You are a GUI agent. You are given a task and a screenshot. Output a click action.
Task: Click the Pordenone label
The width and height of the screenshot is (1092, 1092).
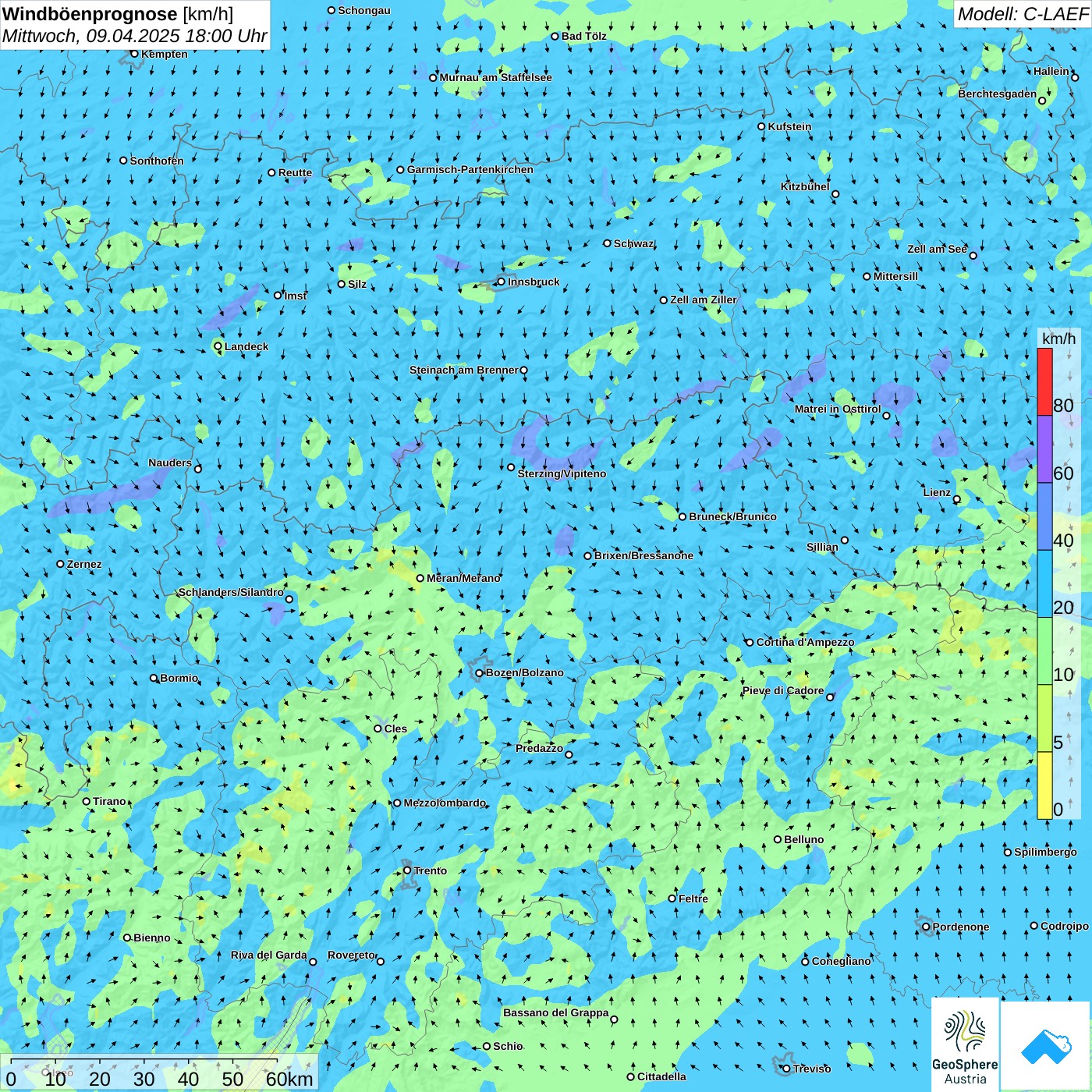pyautogui.click(x=961, y=927)
